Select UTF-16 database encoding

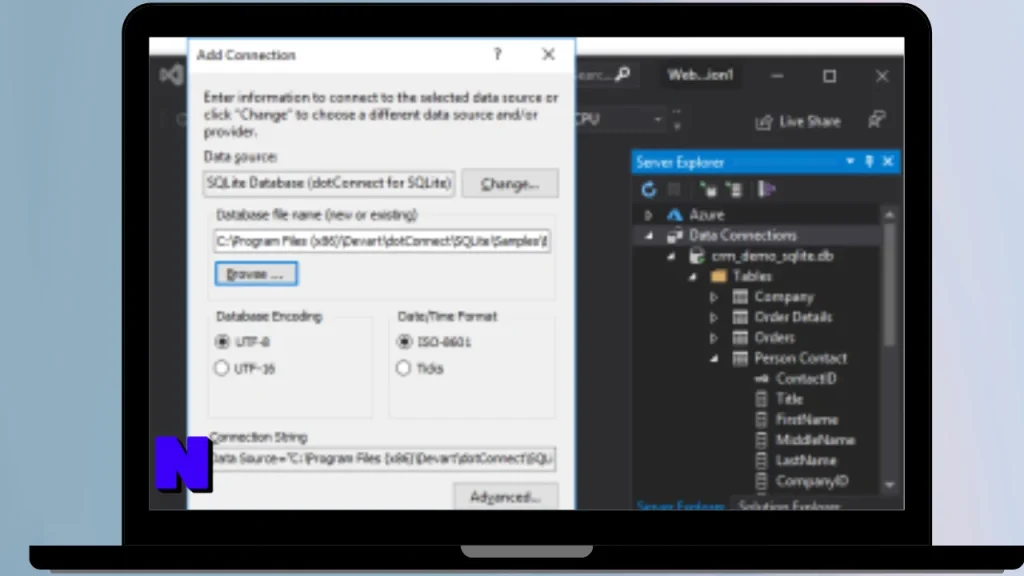click(x=222, y=368)
